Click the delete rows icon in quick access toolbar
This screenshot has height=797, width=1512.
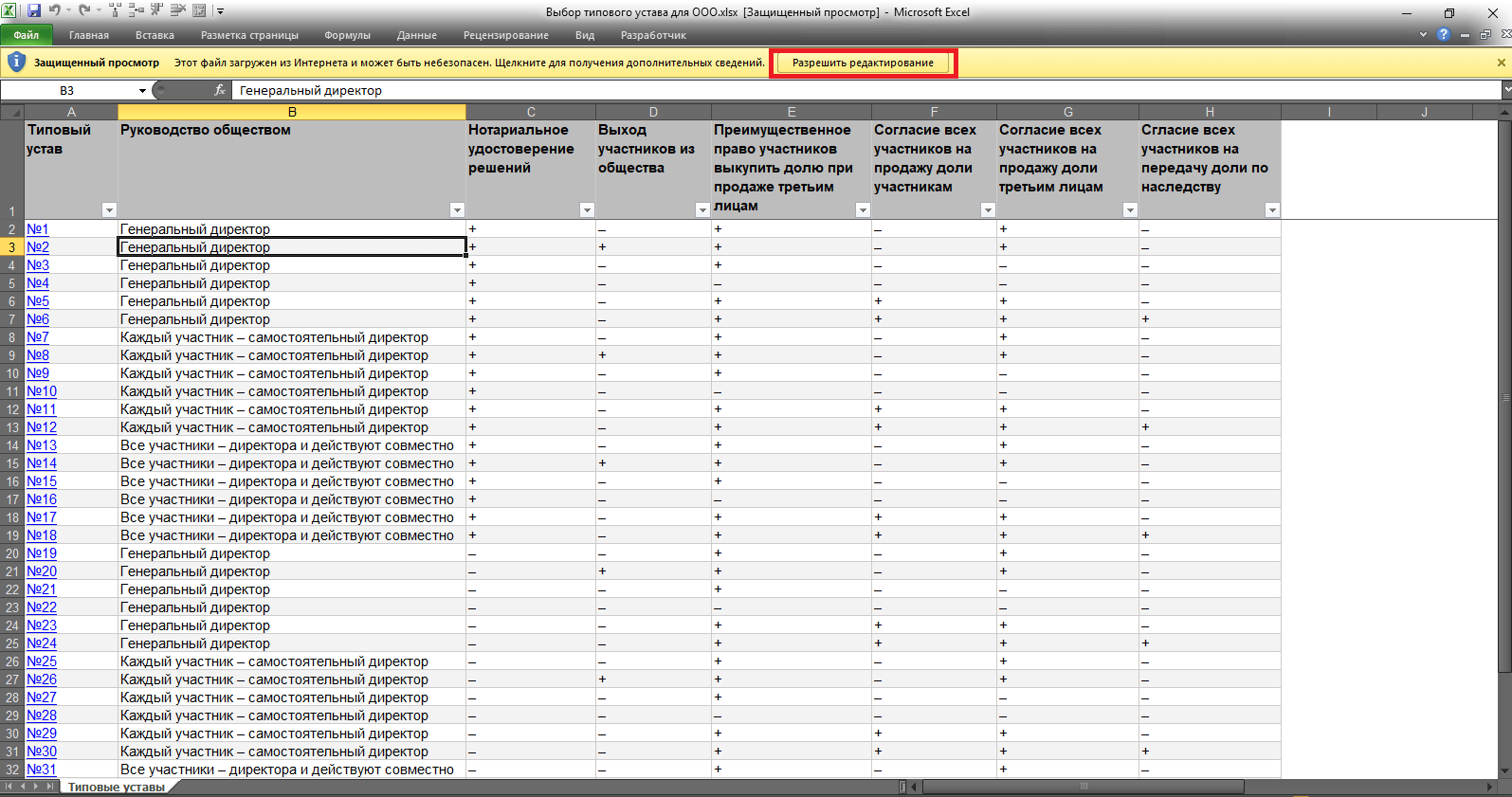(177, 10)
